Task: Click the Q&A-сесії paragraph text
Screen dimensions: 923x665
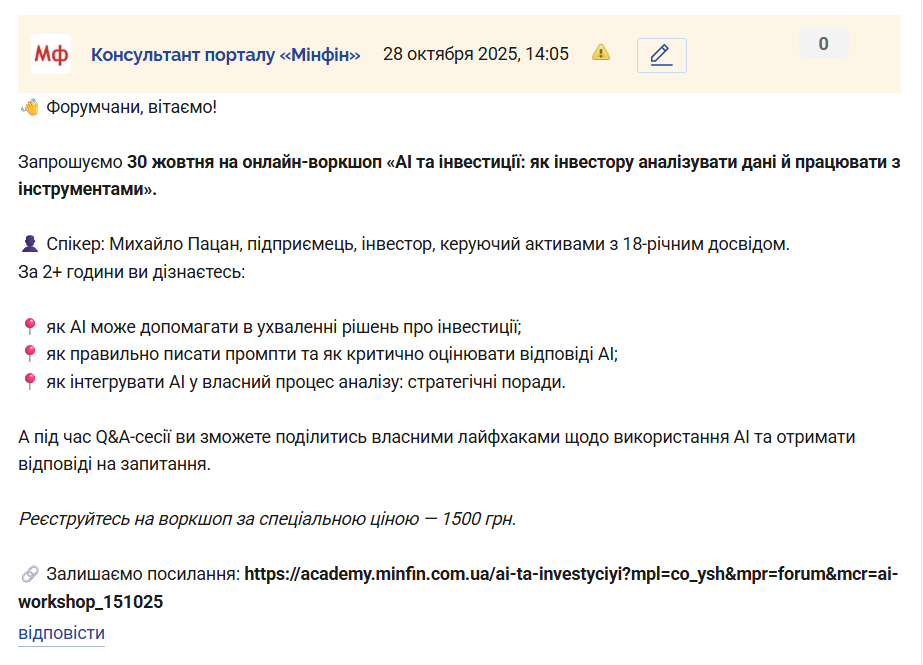Action: click(437, 450)
